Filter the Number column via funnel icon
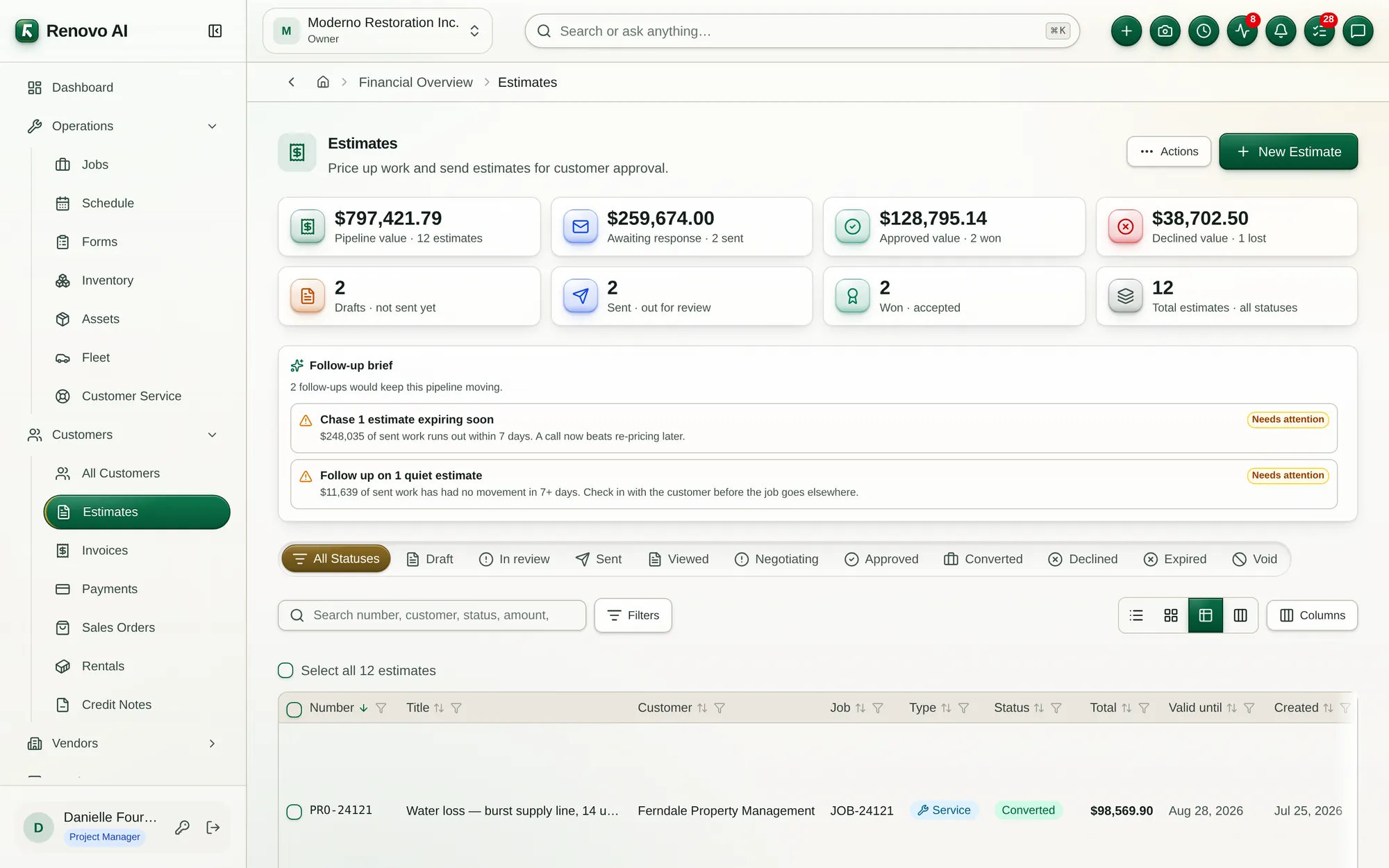This screenshot has width=1389, height=868. (x=381, y=708)
